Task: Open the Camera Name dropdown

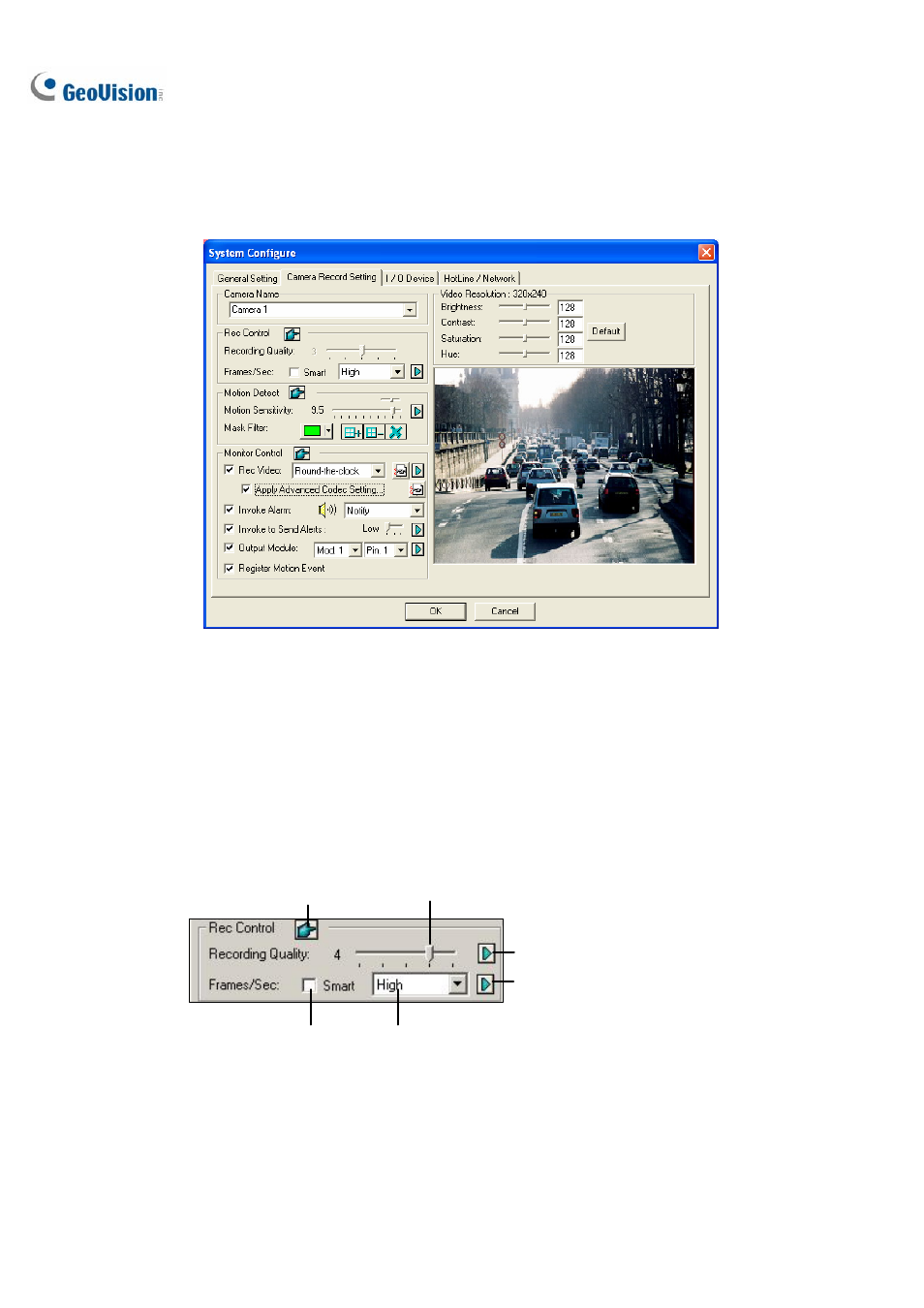Action: (x=410, y=310)
